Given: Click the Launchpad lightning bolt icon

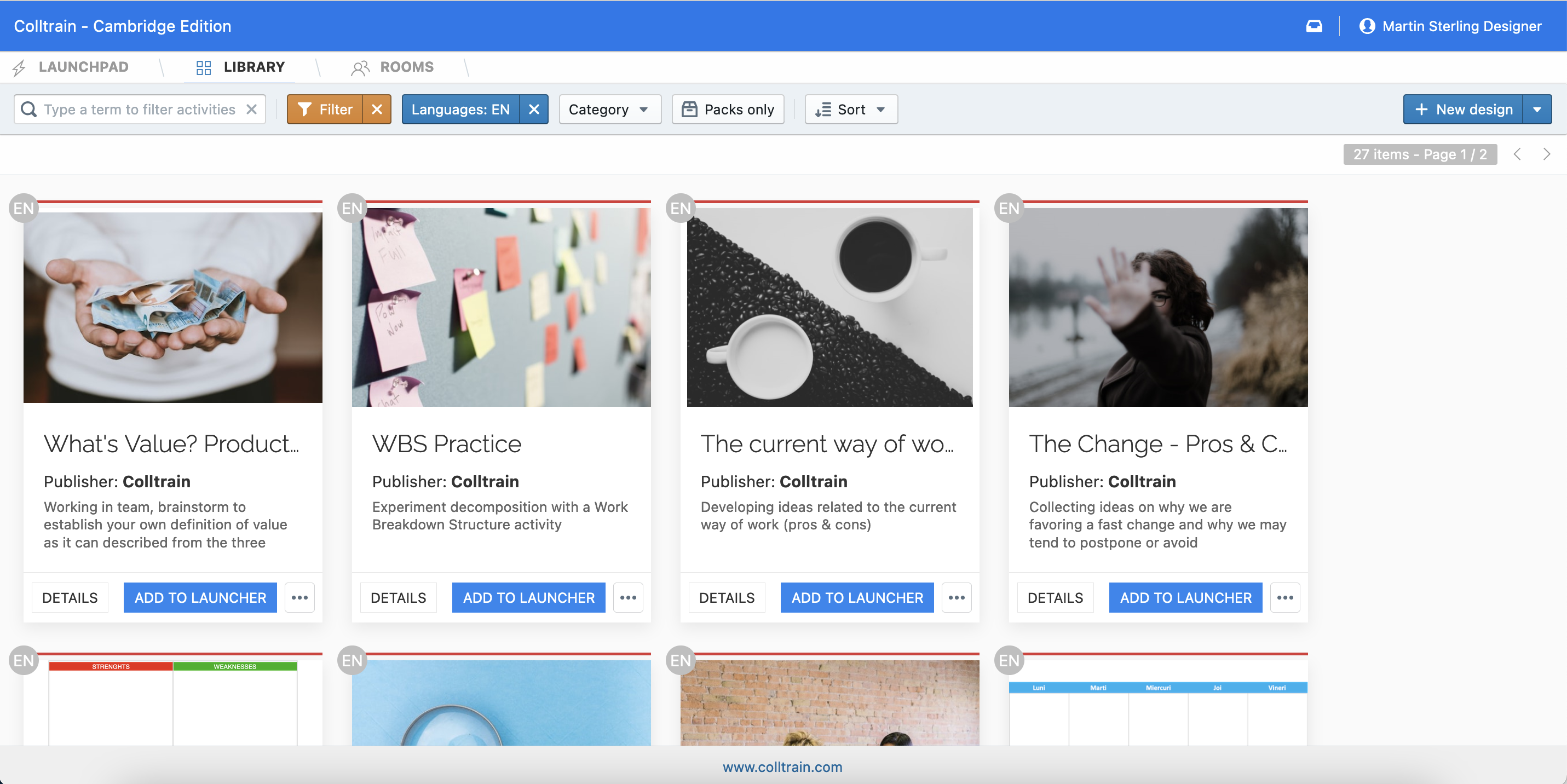Looking at the screenshot, I should point(19,67).
